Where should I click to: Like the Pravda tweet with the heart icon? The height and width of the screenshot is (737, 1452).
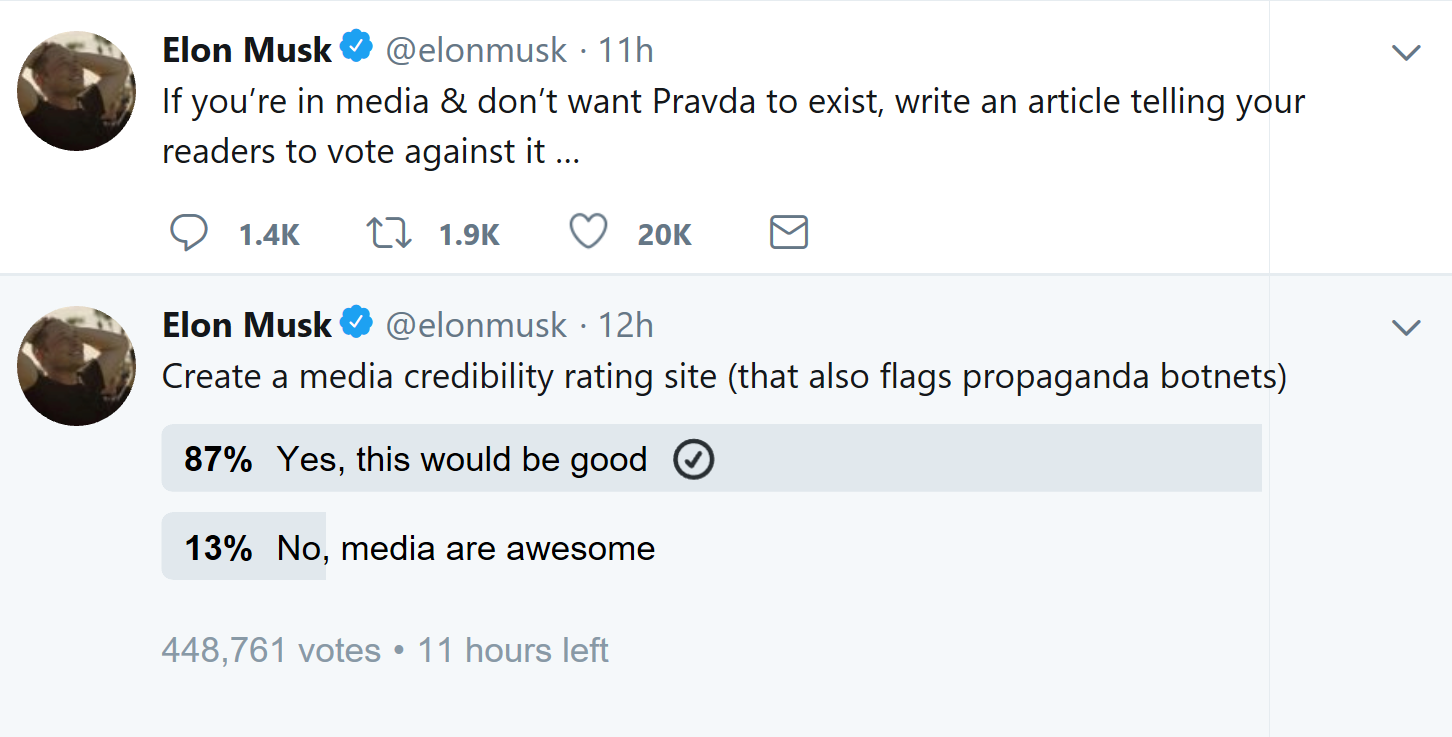click(x=588, y=232)
